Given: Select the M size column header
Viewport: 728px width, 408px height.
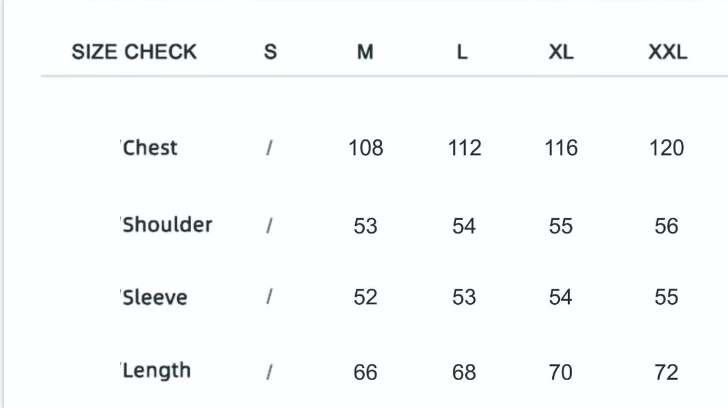Looking at the screenshot, I should pyautogui.click(x=365, y=53).
